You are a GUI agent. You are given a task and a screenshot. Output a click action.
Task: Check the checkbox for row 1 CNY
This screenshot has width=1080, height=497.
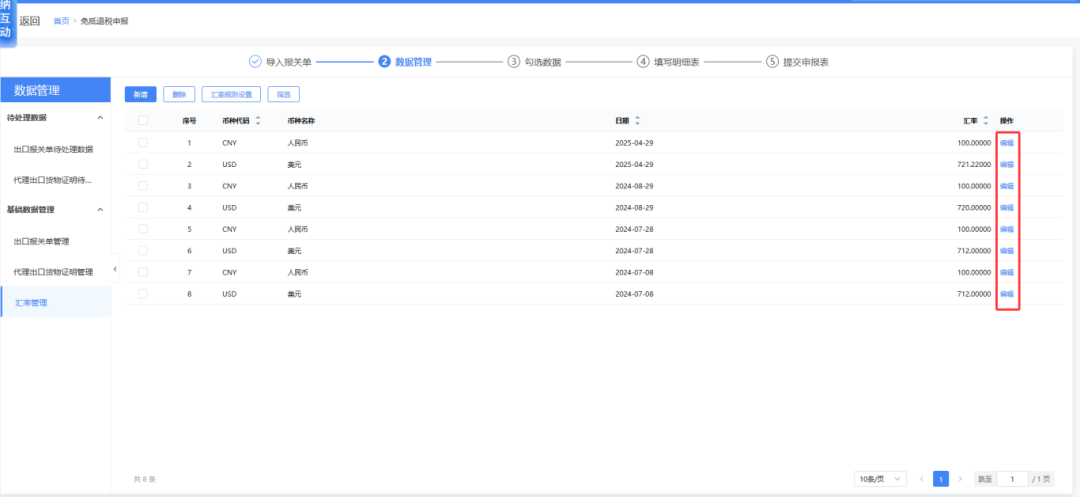click(x=143, y=142)
